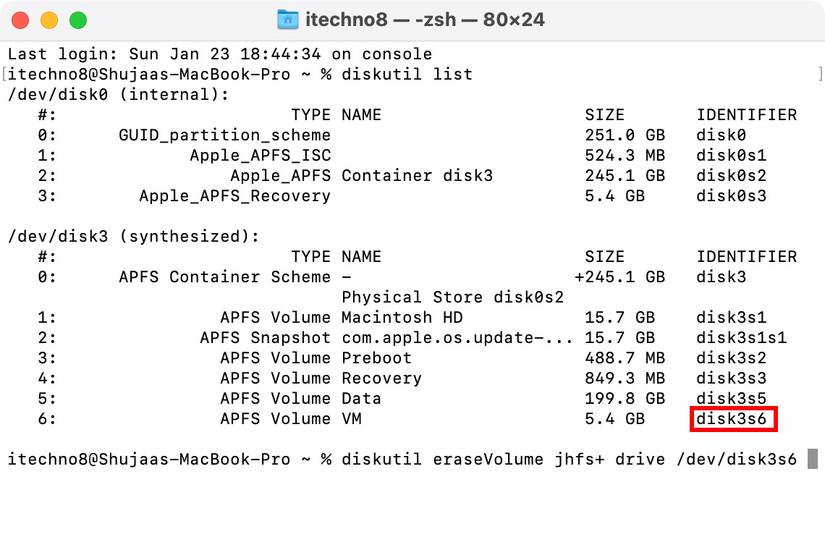This screenshot has width=825, height=537.
Task: Click the 'Data' volume name
Action: 361,399
